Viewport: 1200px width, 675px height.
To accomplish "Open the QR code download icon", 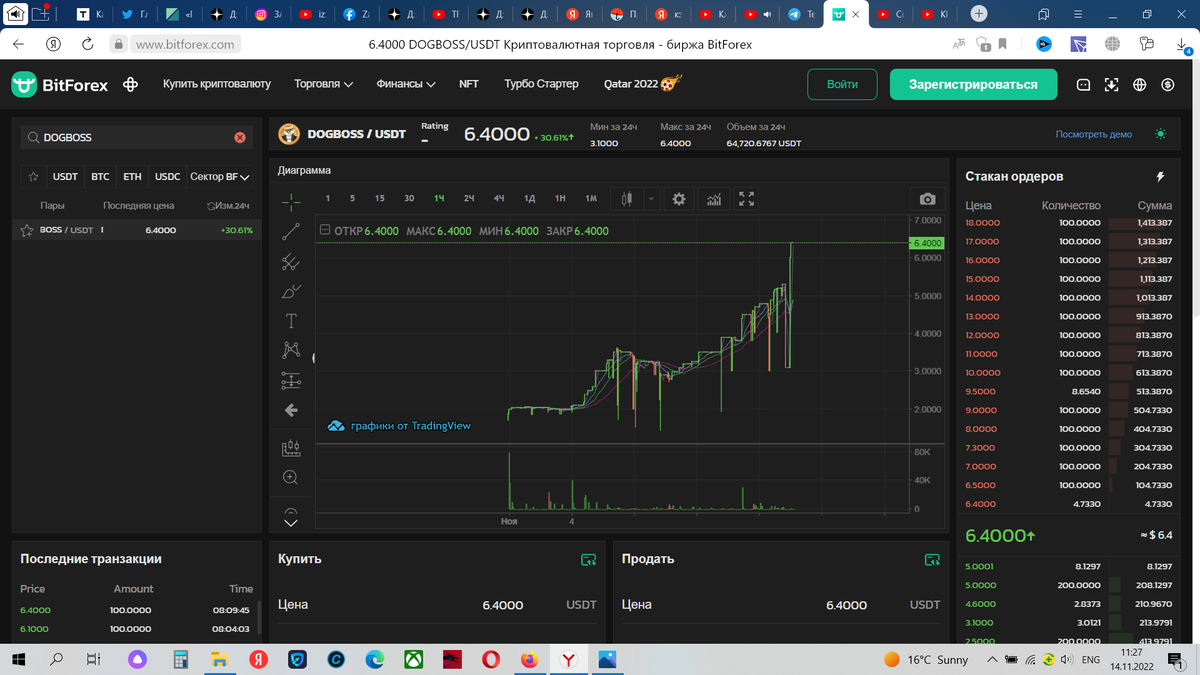I will point(1111,85).
